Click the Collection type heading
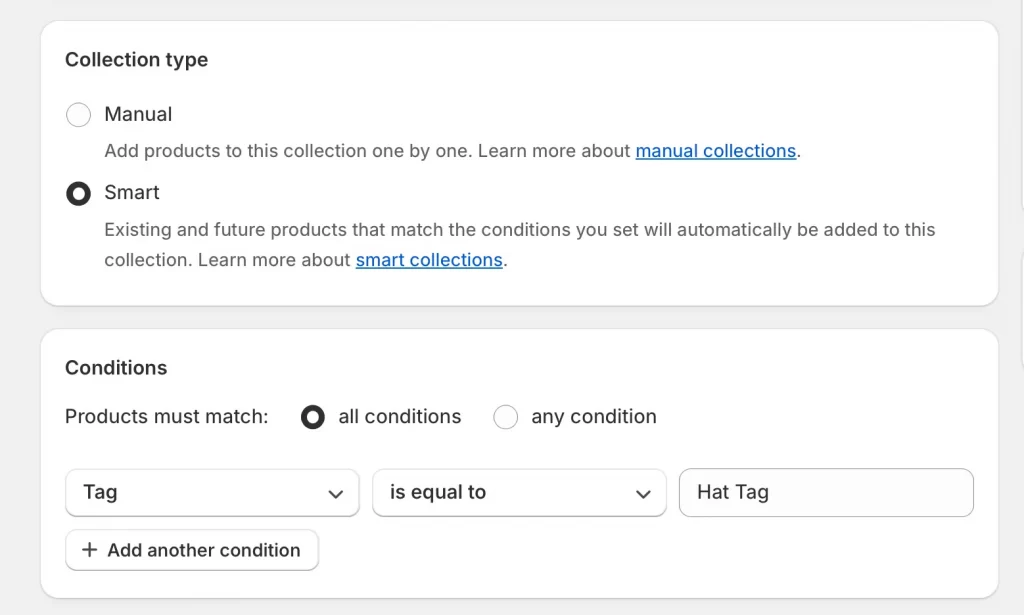 pos(136,60)
